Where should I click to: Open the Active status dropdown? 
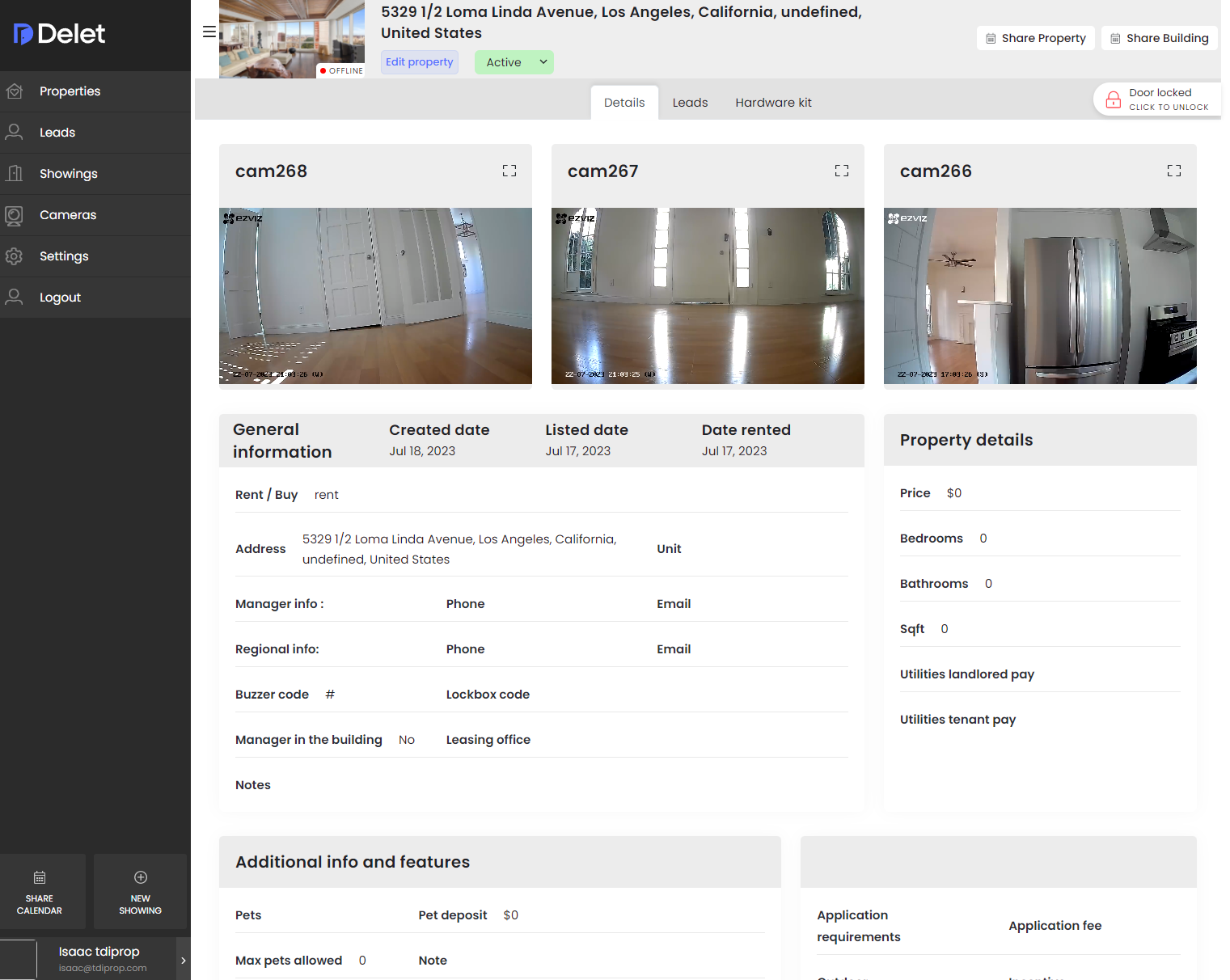514,62
